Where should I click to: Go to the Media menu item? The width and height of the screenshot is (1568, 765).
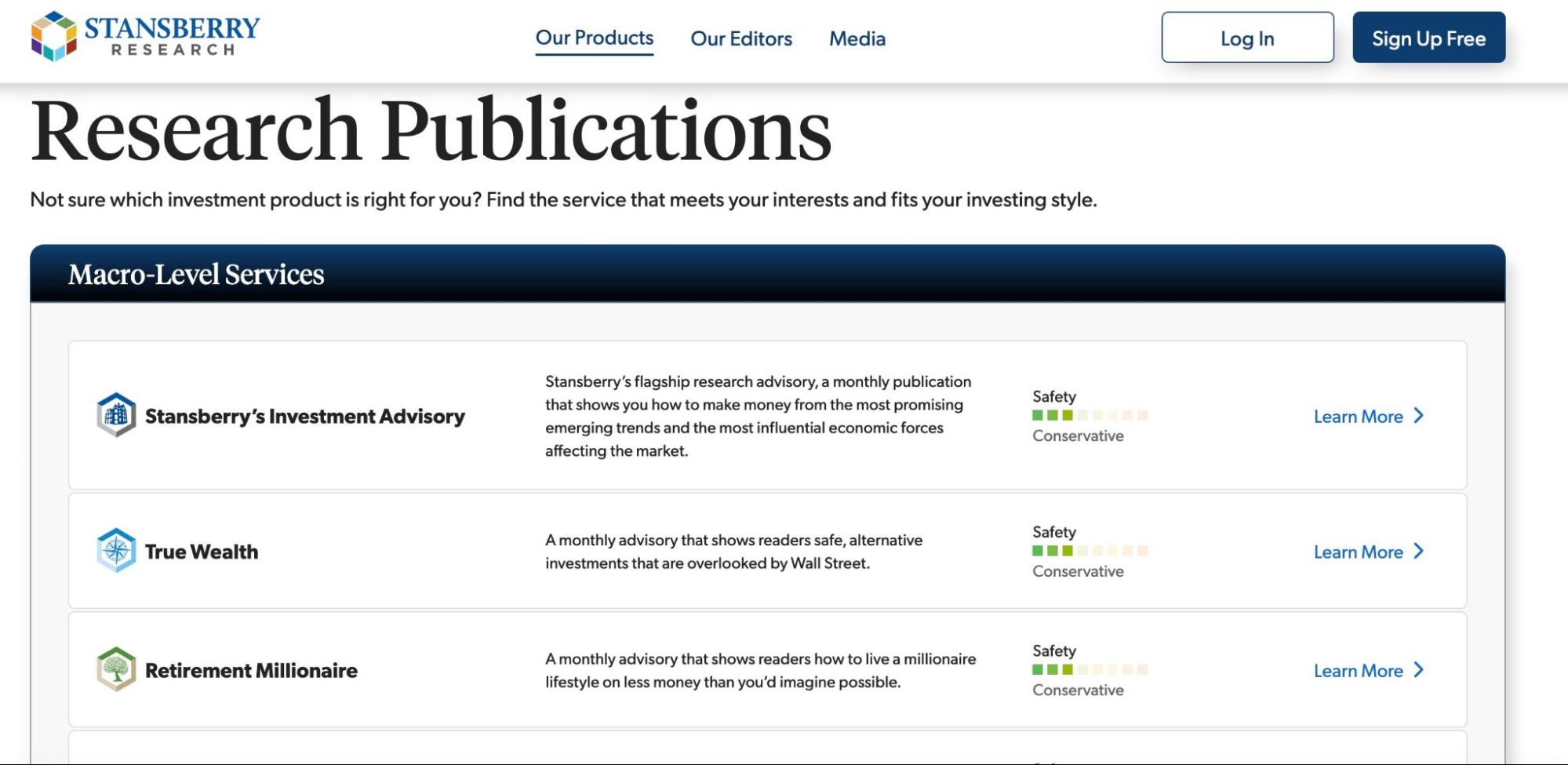click(857, 38)
